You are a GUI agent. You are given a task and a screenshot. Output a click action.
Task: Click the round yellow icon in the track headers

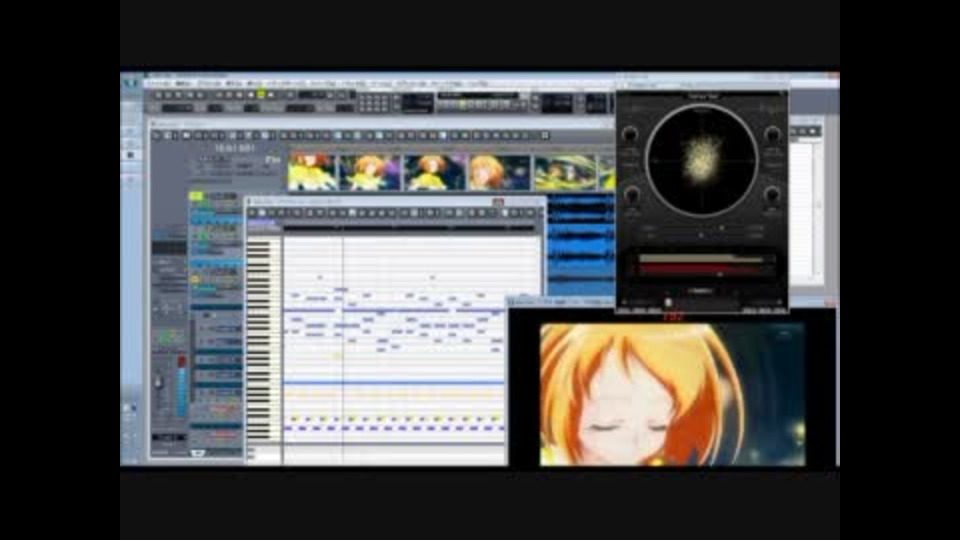point(196,279)
